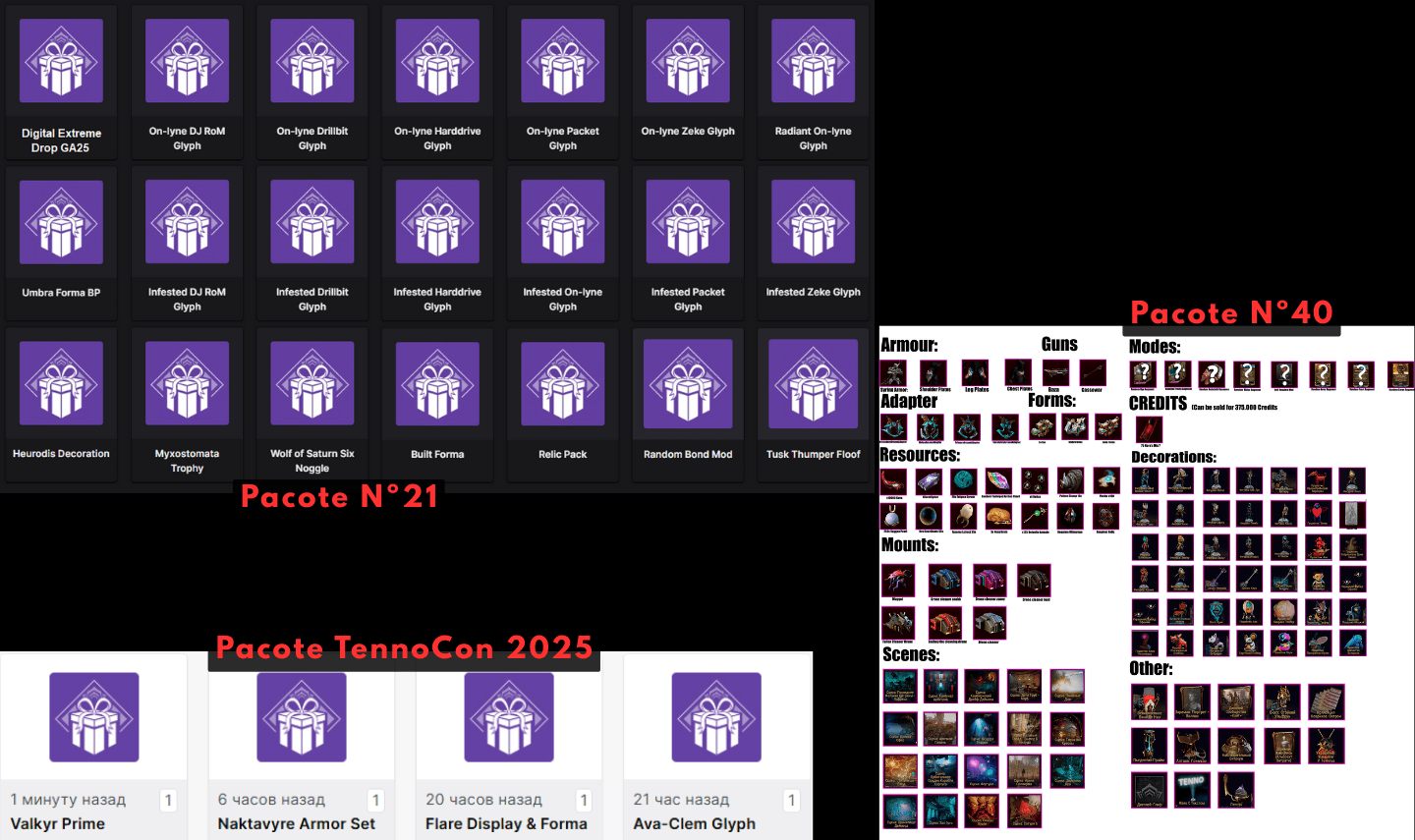Open the Random Bond Mod gift icon
The height and width of the screenshot is (840, 1415).
(x=688, y=384)
